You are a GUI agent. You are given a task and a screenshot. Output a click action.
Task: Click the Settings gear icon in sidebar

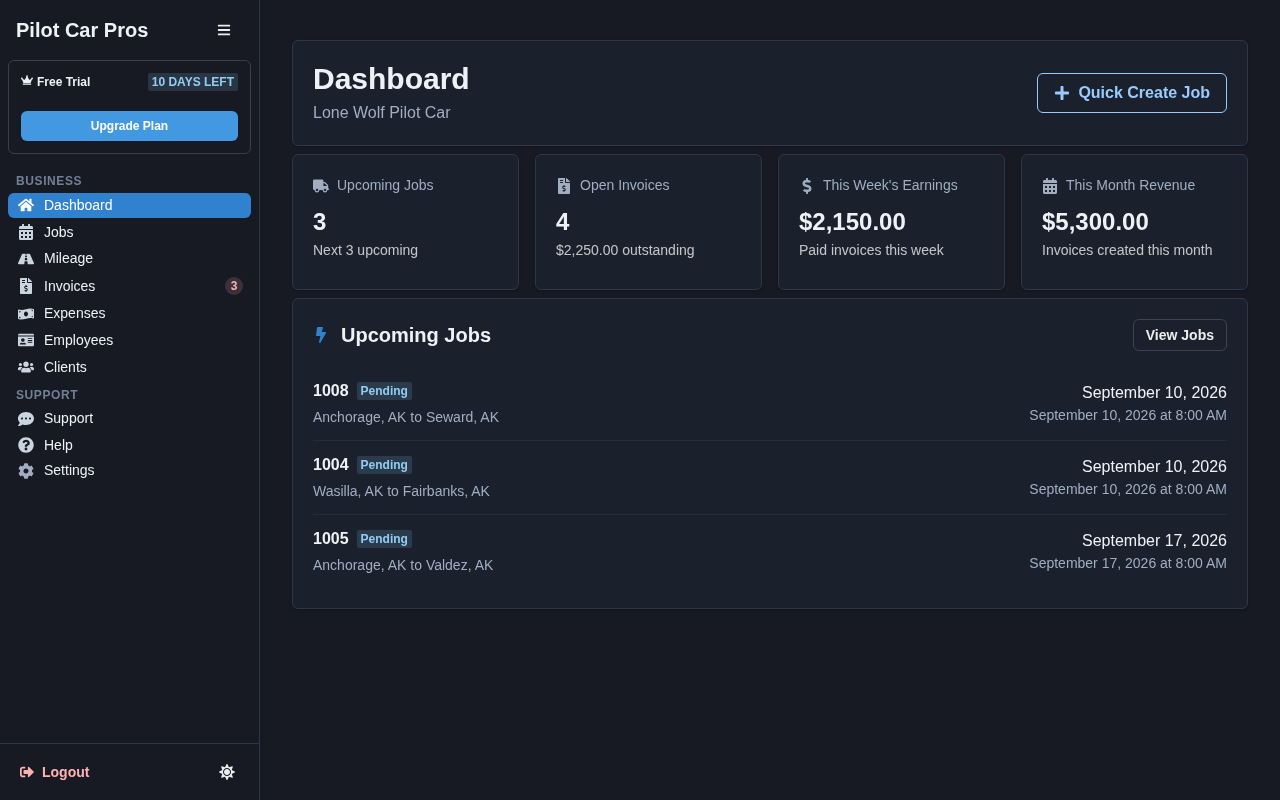(x=26, y=470)
